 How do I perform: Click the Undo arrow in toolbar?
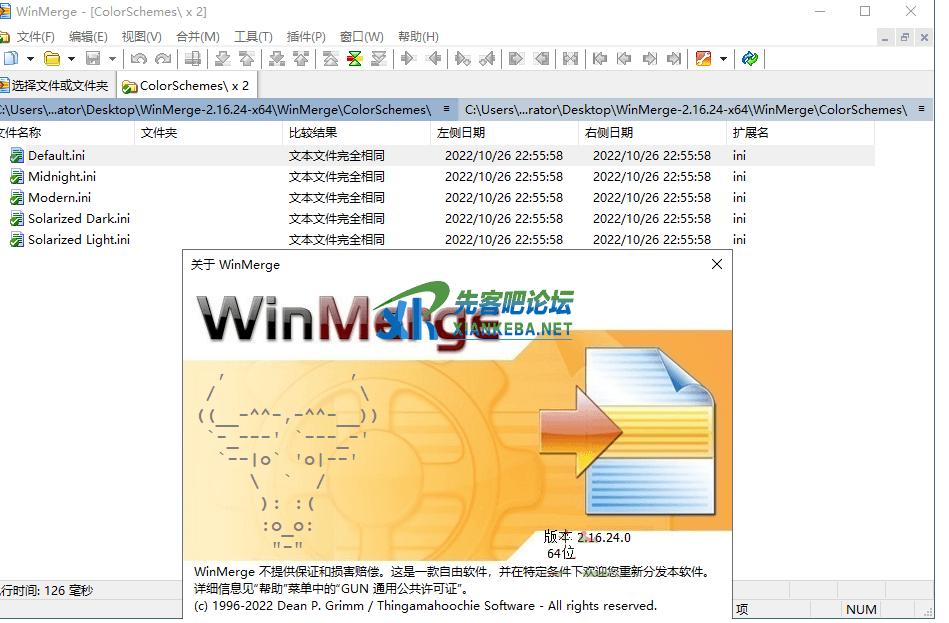(x=138, y=59)
